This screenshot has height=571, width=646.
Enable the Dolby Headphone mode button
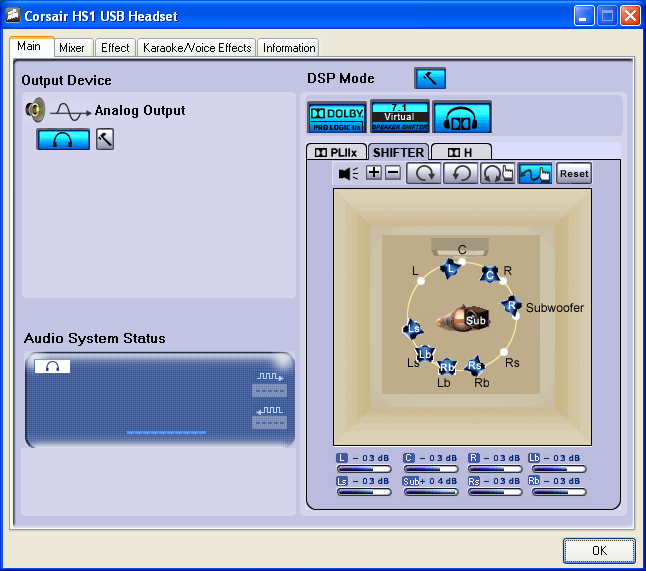(462, 117)
